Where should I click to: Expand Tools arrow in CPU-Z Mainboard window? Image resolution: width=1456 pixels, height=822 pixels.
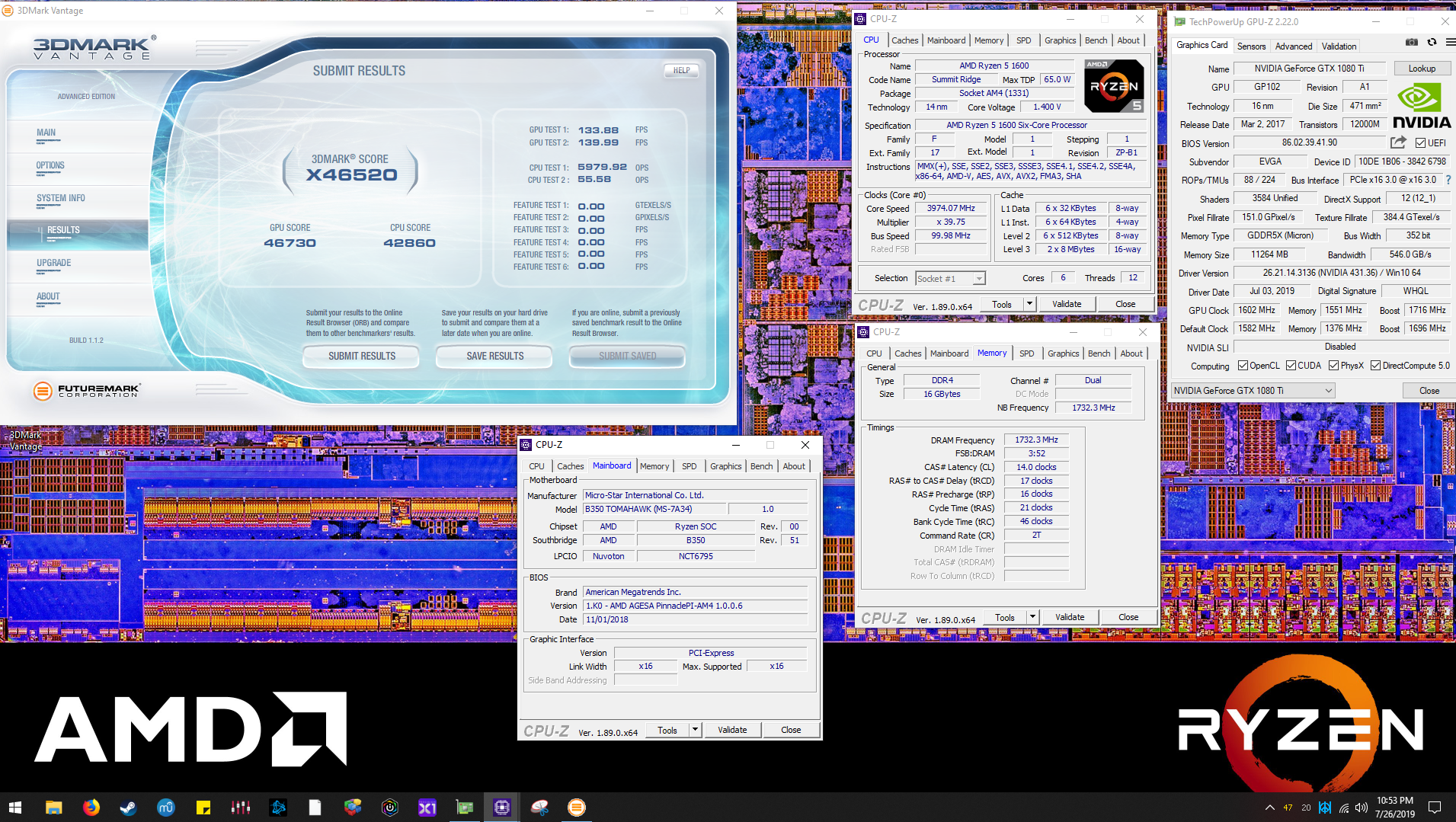(694, 730)
